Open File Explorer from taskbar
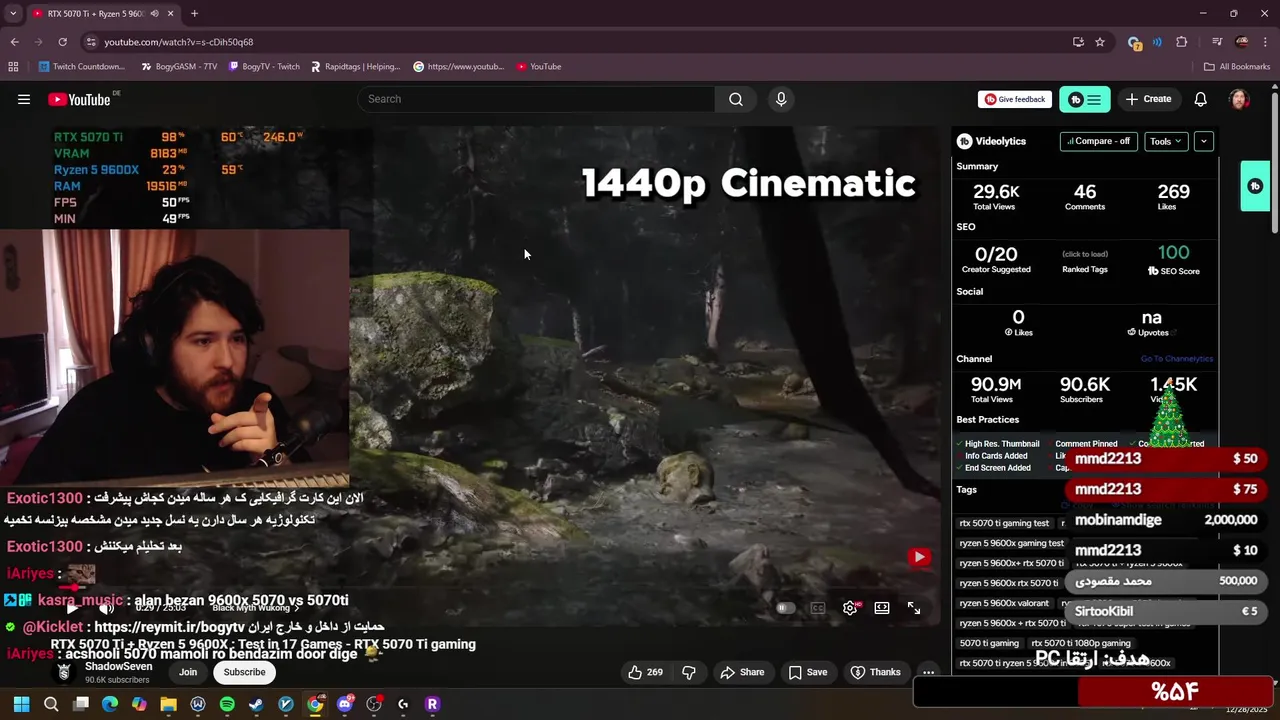Screen dimensions: 1280x720 tap(168, 704)
